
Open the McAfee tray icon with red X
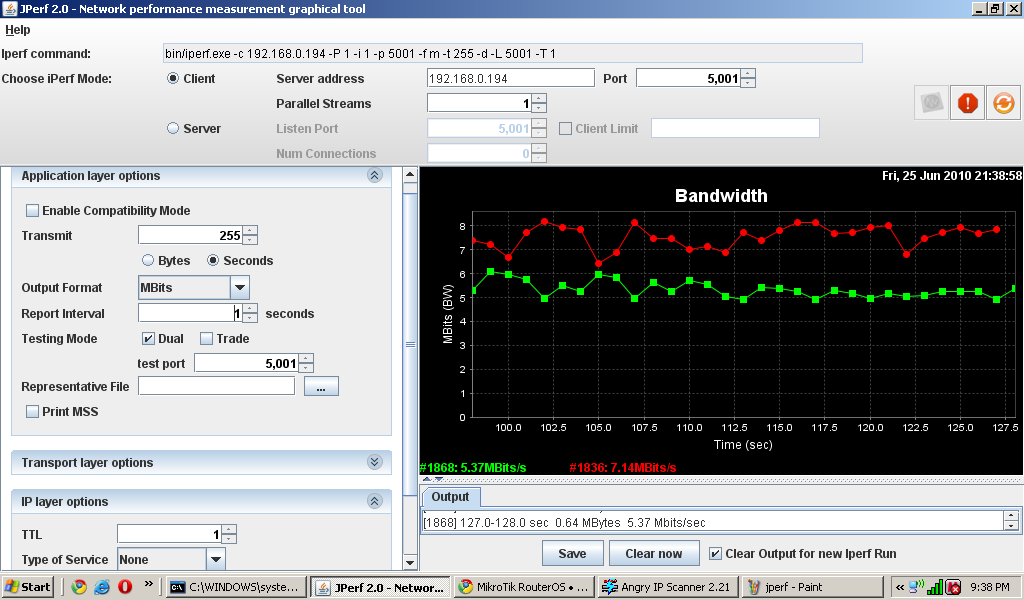click(x=953, y=586)
